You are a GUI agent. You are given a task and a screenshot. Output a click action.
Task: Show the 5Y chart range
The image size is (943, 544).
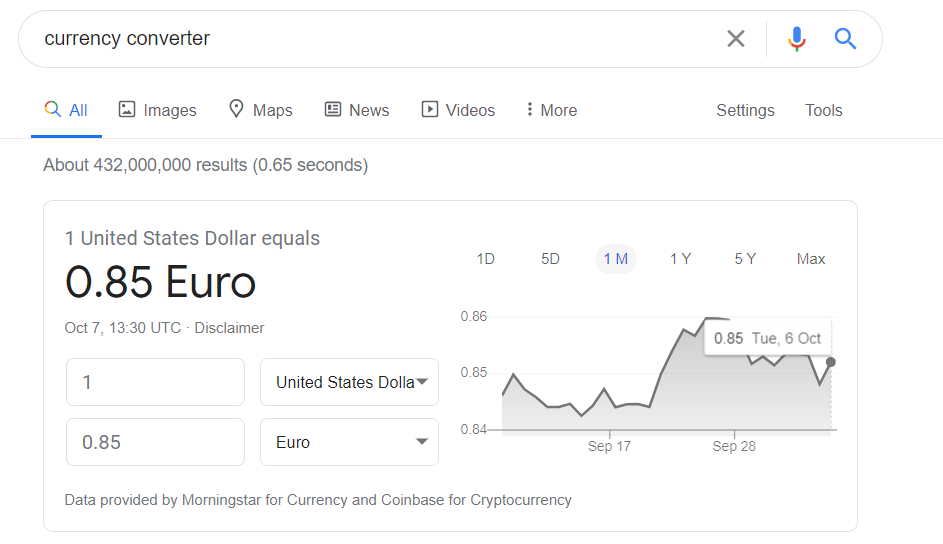coord(745,259)
